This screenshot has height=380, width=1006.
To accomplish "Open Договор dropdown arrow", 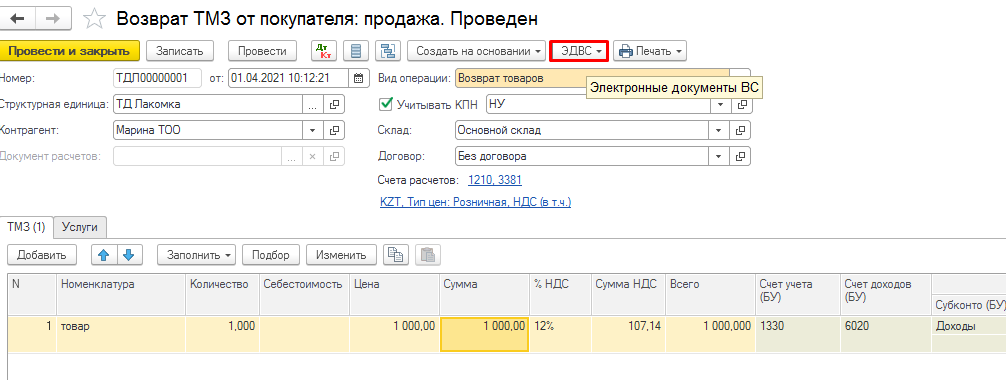I will pyautogui.click(x=720, y=156).
